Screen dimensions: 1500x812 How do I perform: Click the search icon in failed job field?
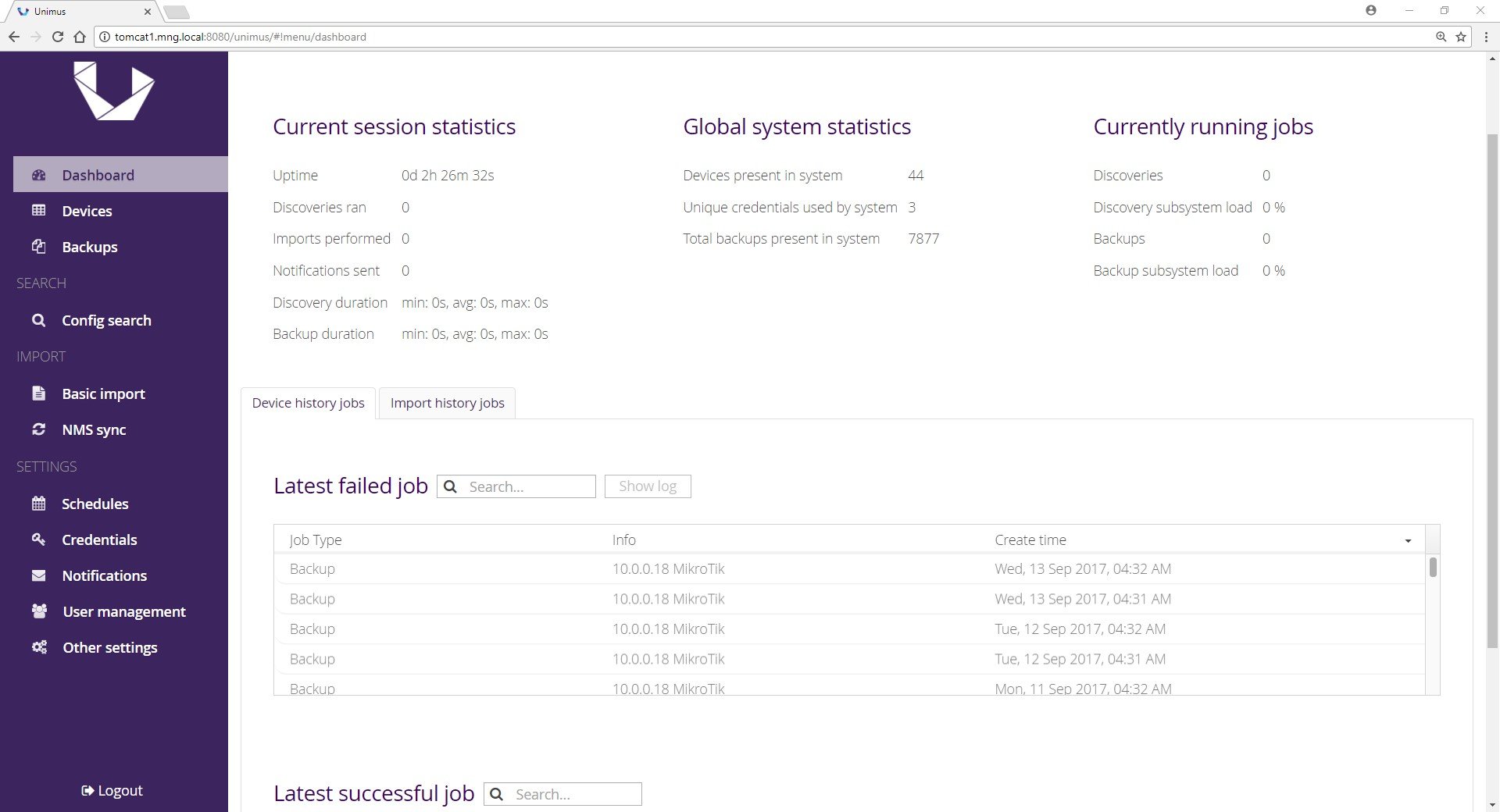click(450, 486)
